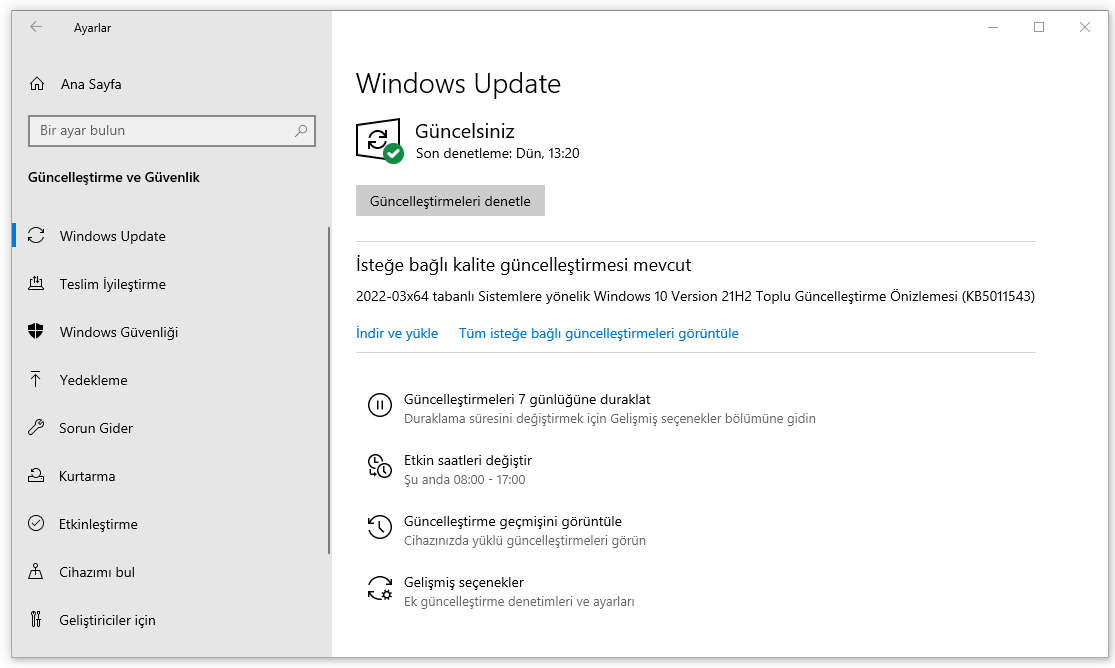The height and width of the screenshot is (668, 1115).
Task: Click the pause updates icon
Action: pyautogui.click(x=380, y=405)
